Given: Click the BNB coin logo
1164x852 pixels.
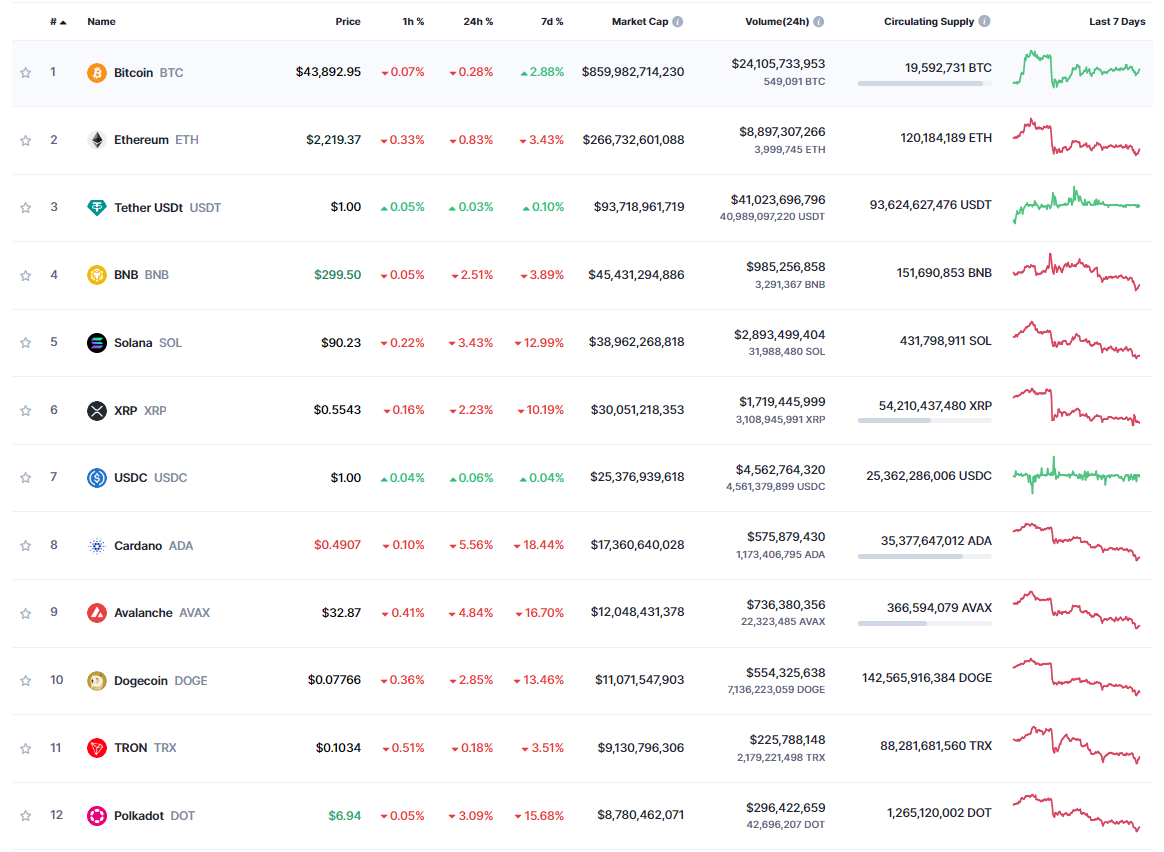Looking at the screenshot, I should [x=97, y=275].
